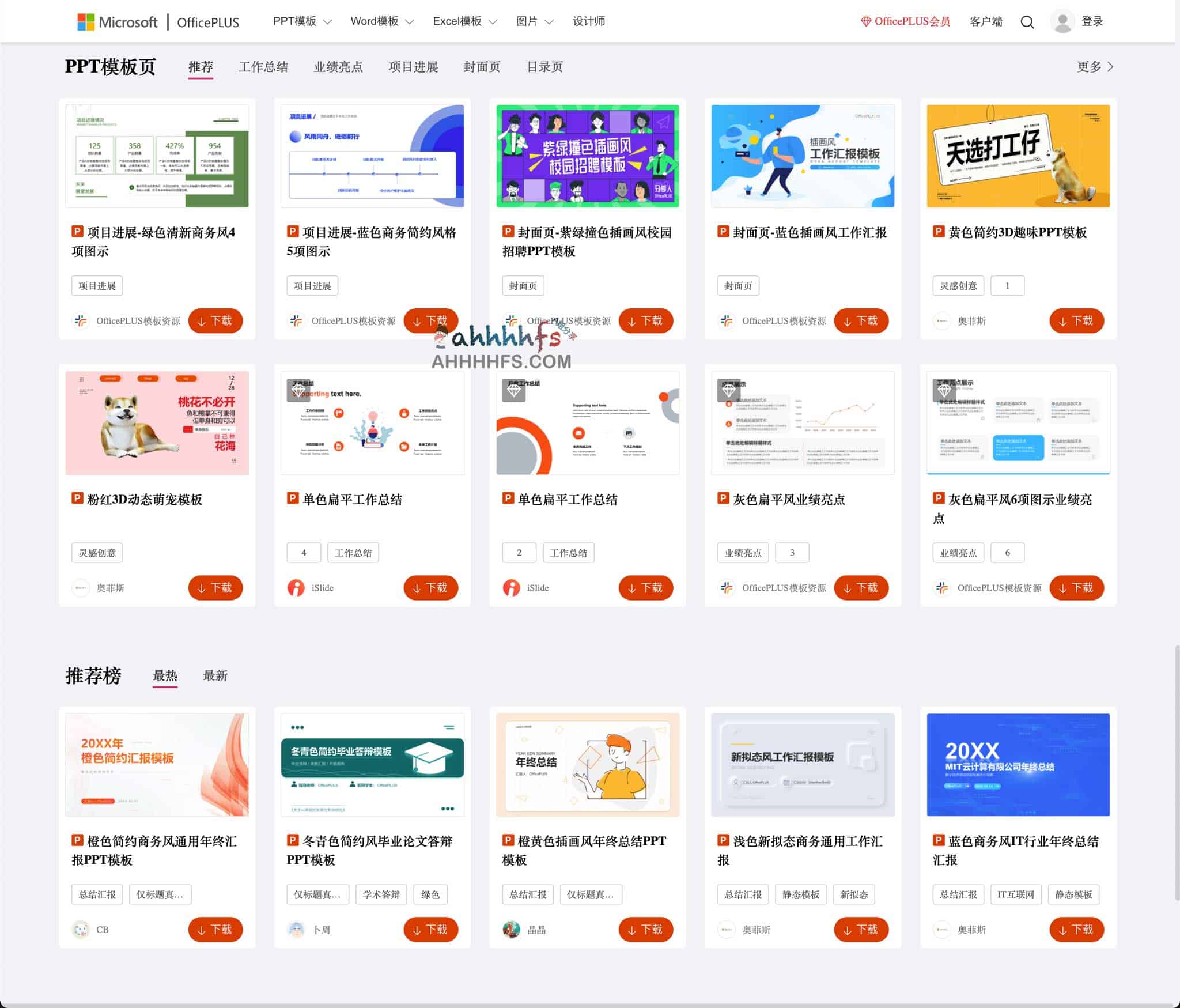Click the PowerPoint P icon beside 黄色简约3D趣味PPT模板
This screenshot has height=1008, width=1180.
938,233
